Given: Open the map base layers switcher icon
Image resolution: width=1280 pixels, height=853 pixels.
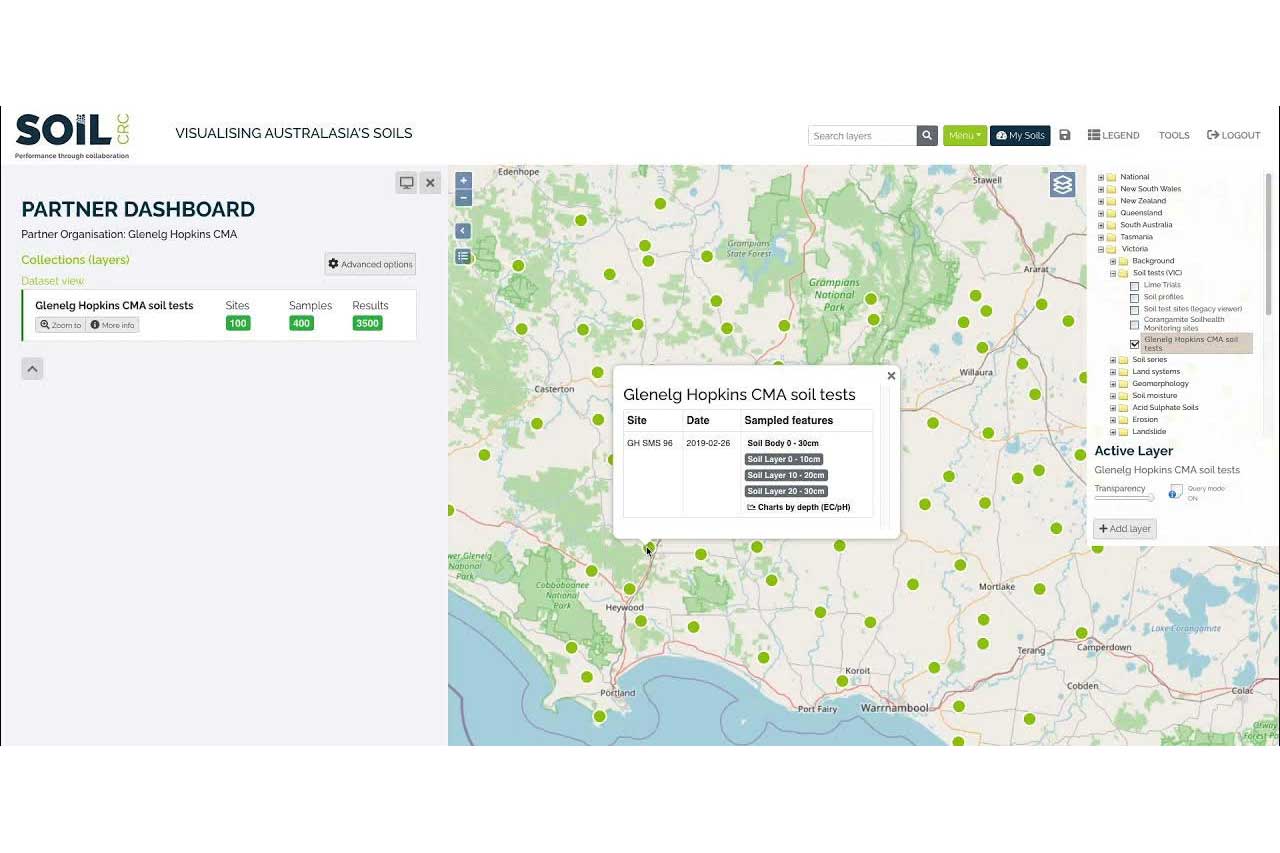Looking at the screenshot, I should tap(1062, 185).
